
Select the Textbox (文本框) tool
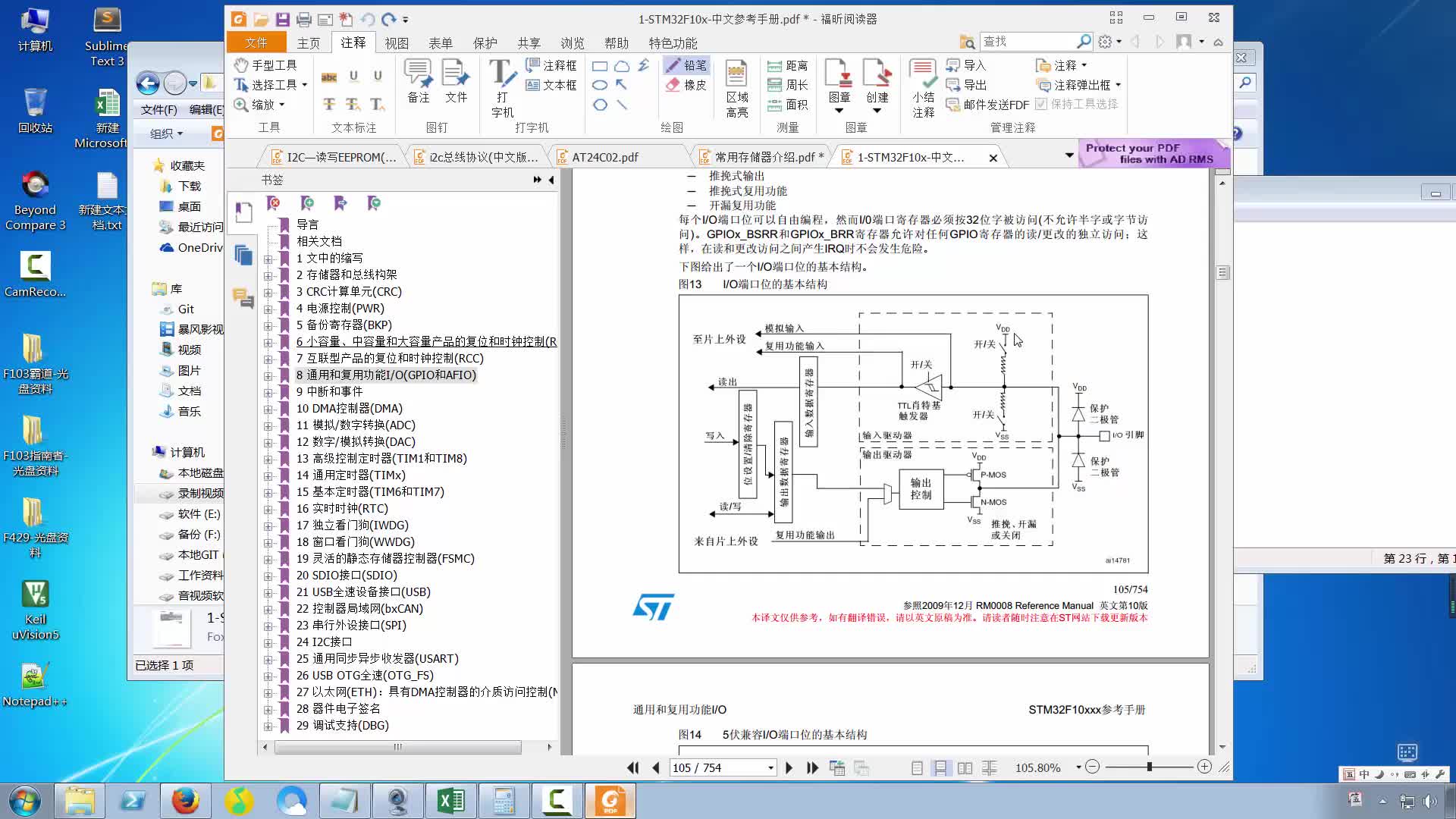click(x=551, y=85)
